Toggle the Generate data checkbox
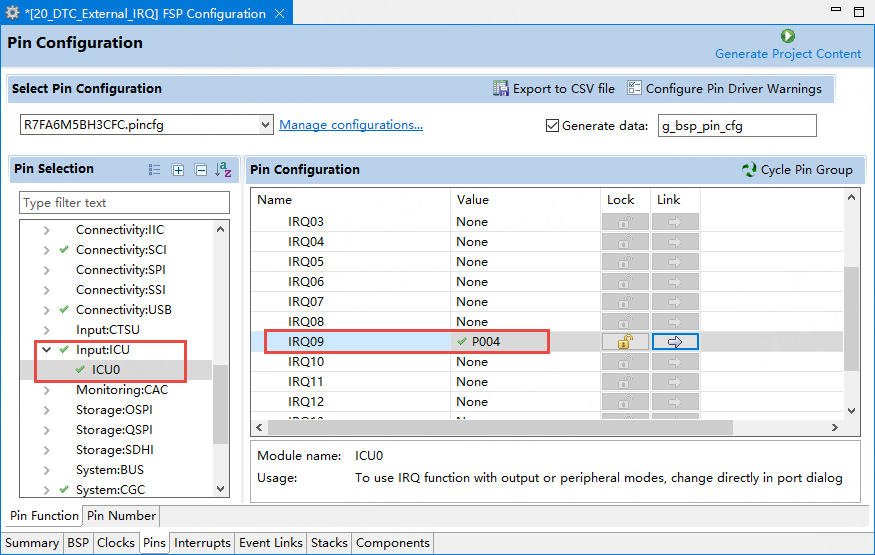 tap(552, 125)
